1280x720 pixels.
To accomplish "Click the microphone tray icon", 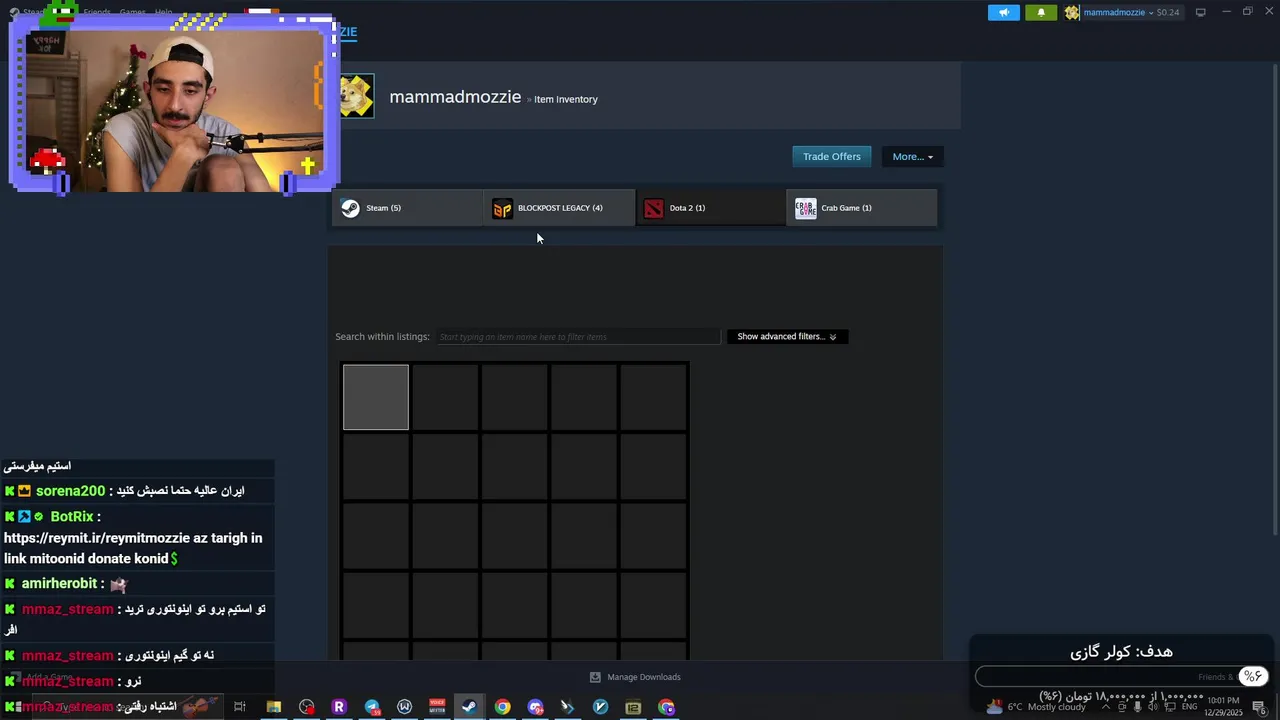I will coord(1137,707).
